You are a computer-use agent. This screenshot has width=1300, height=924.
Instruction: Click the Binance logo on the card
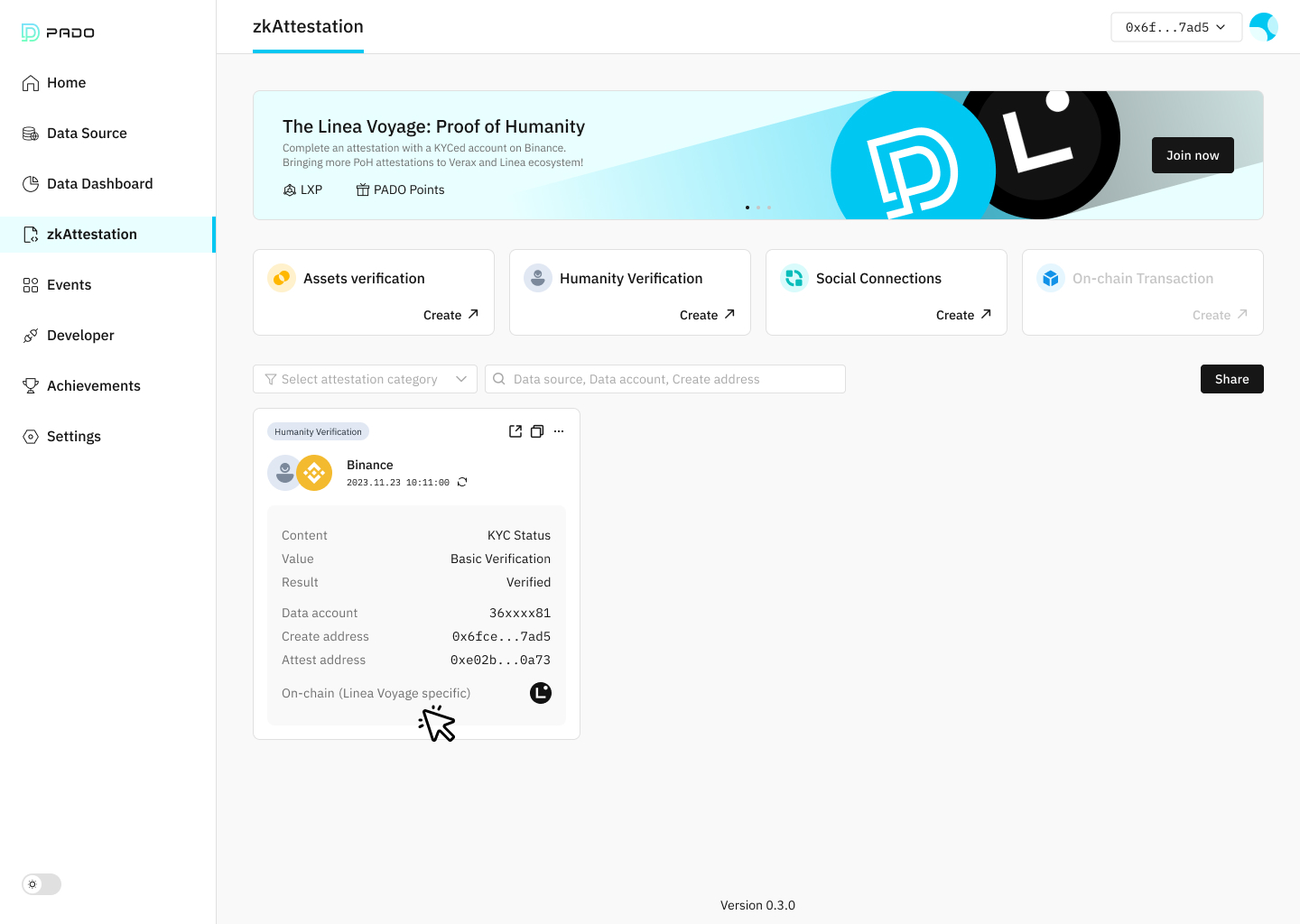tap(314, 473)
